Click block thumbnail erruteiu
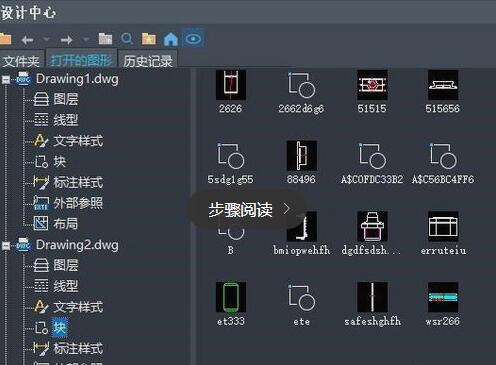 click(443, 226)
